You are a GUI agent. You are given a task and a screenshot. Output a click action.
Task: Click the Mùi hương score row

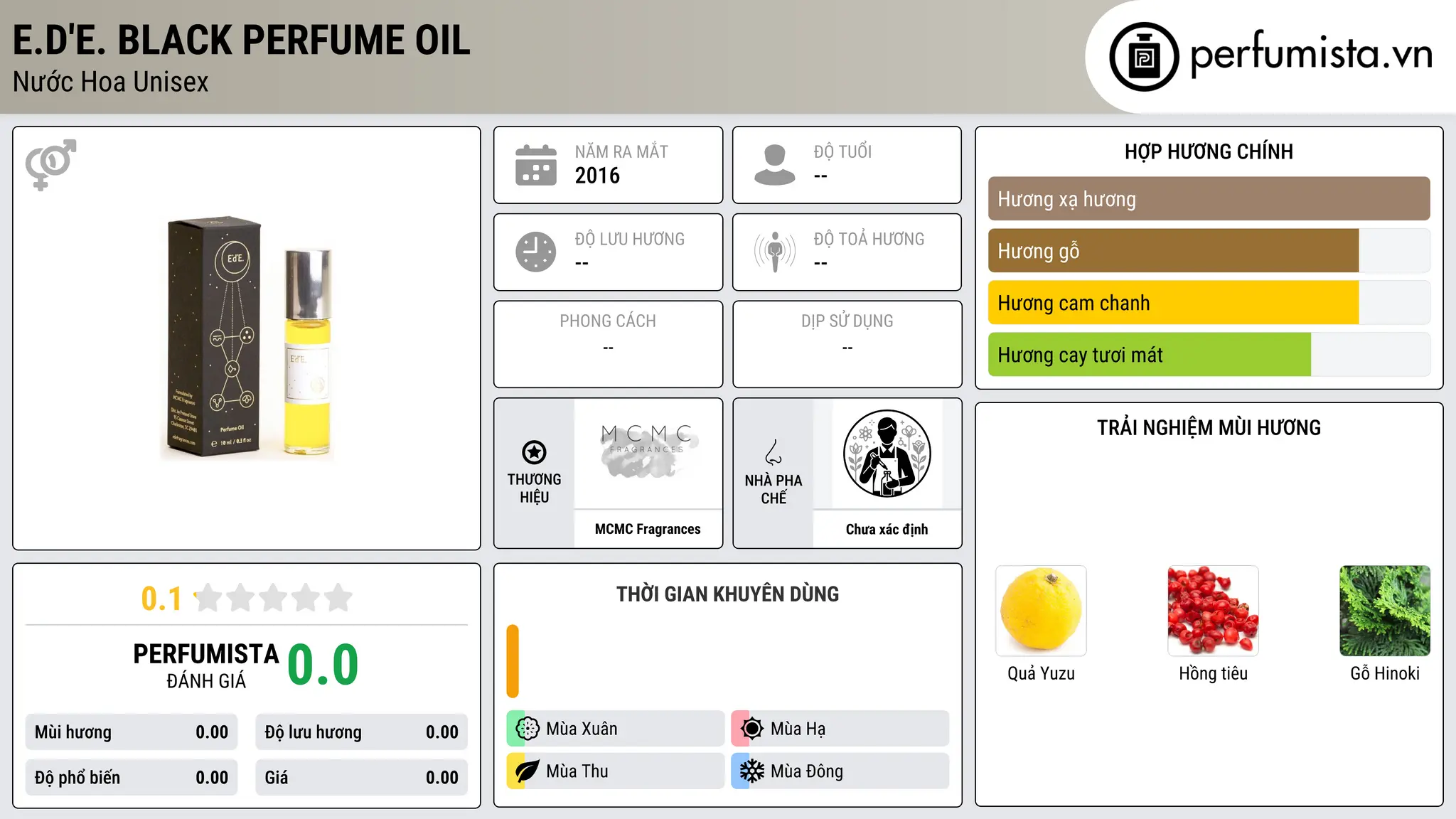pyautogui.click(x=132, y=732)
